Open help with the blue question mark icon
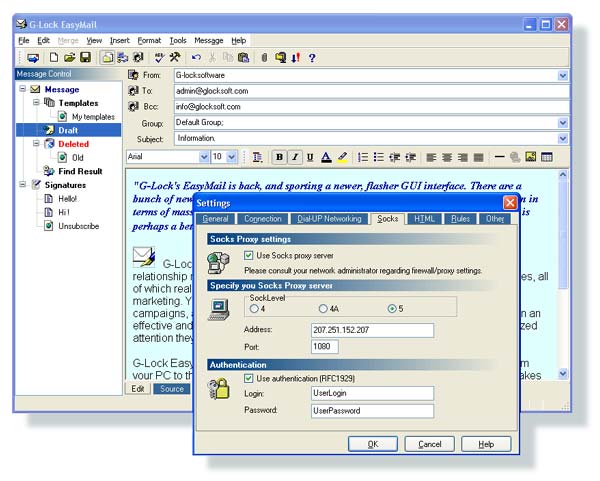 312,58
